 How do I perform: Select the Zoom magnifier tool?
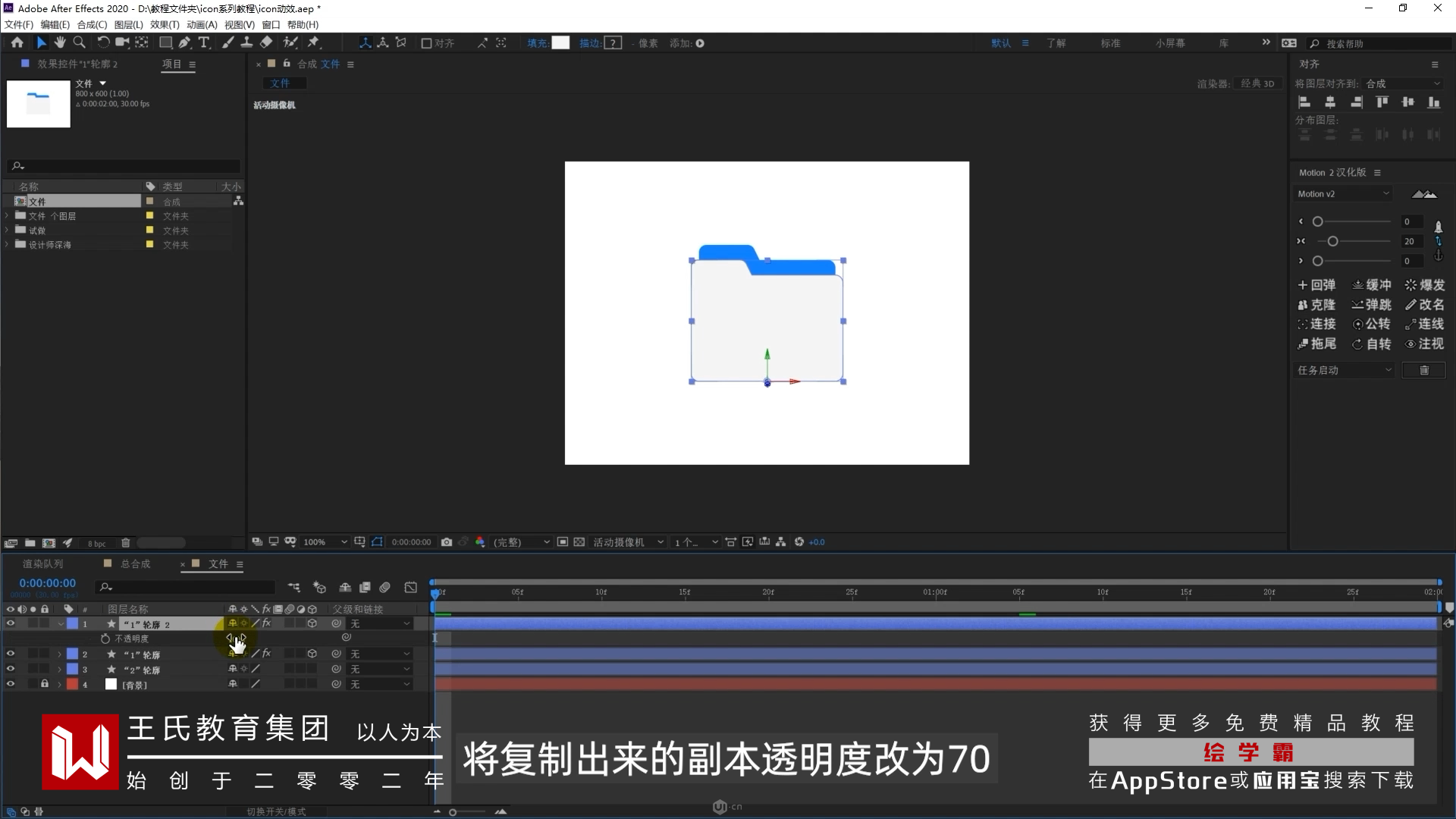[79, 42]
